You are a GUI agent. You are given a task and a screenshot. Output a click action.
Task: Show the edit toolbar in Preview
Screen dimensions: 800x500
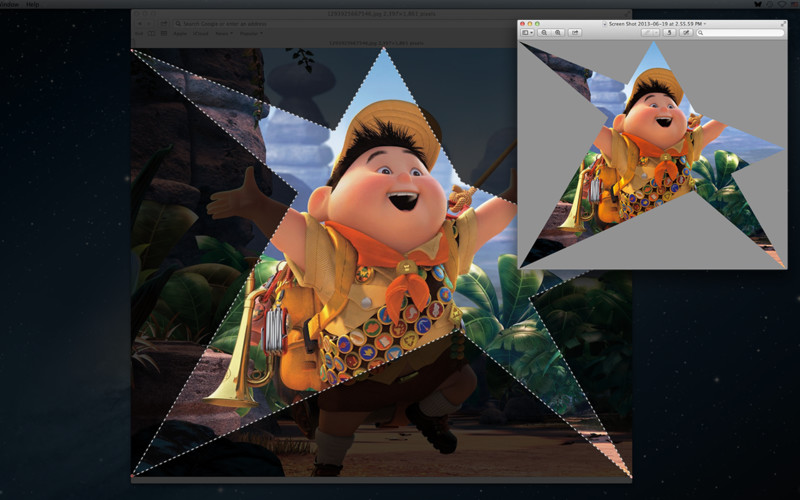pyautogui.click(x=686, y=33)
